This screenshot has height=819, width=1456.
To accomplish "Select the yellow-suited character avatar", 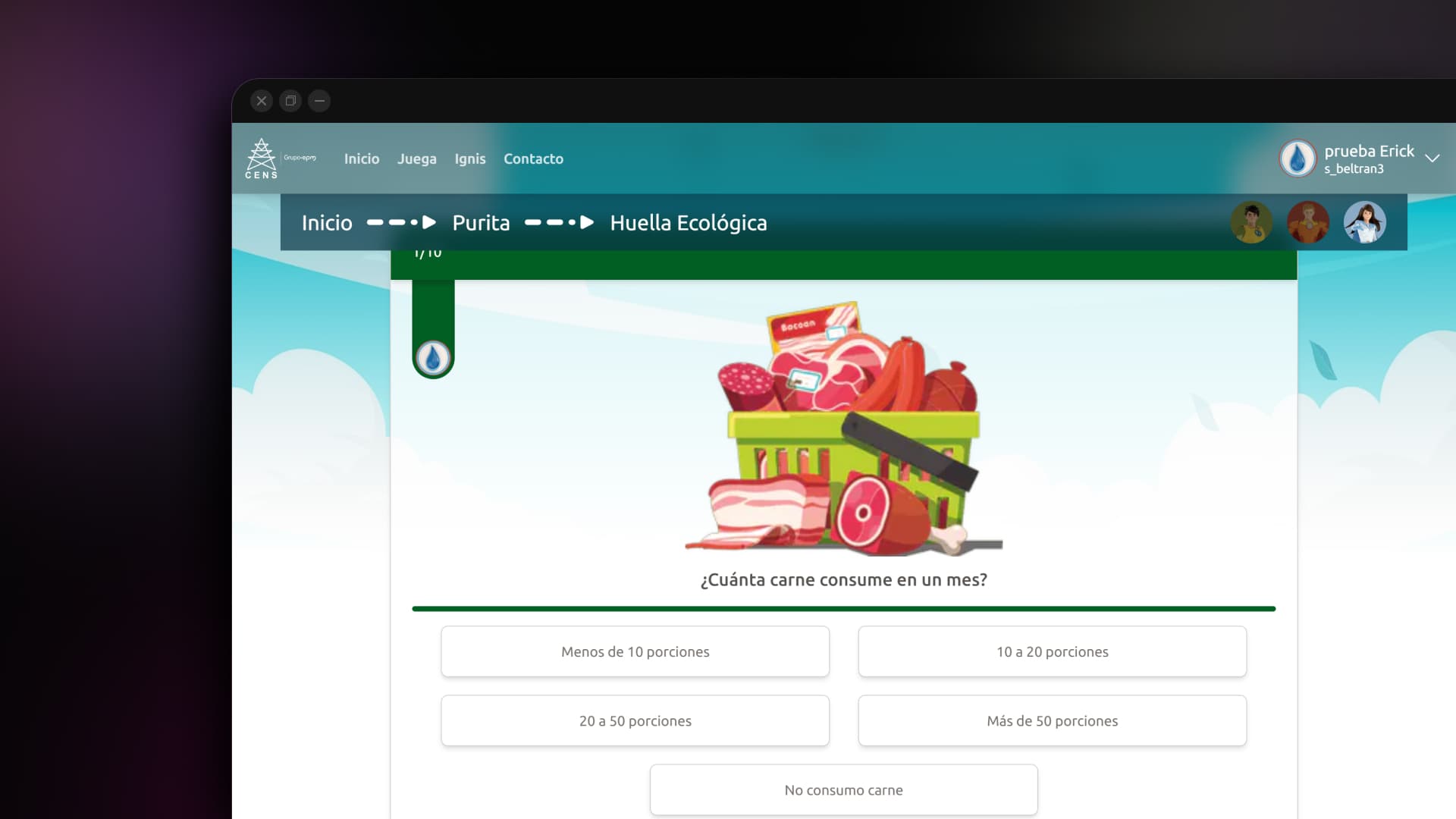I will [1251, 222].
